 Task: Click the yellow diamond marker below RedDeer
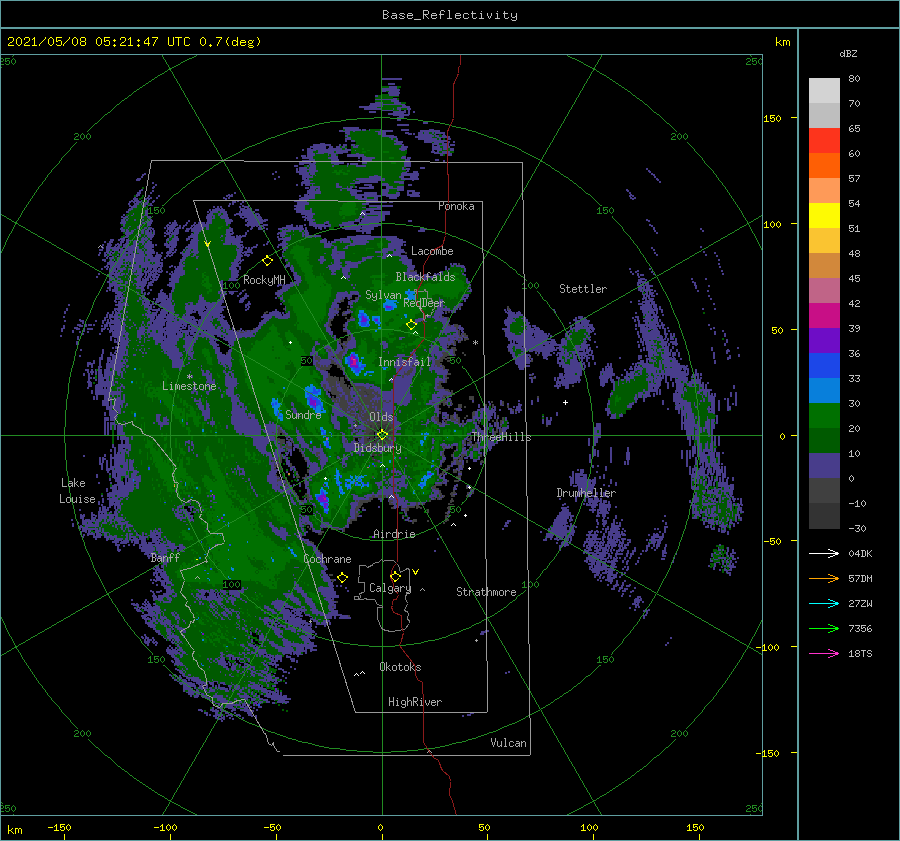[x=411, y=325]
